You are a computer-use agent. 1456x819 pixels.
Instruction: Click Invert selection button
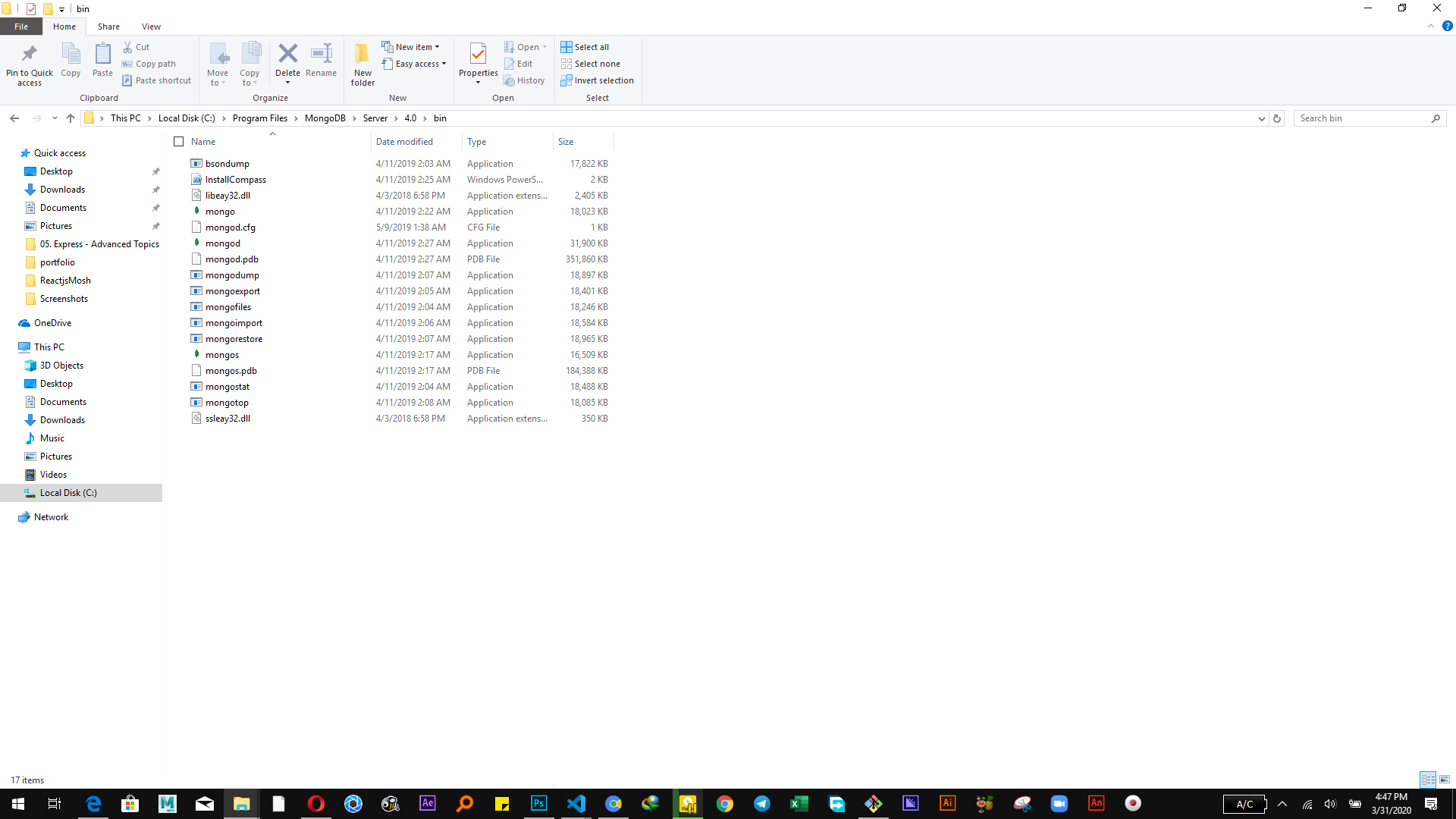tap(597, 80)
